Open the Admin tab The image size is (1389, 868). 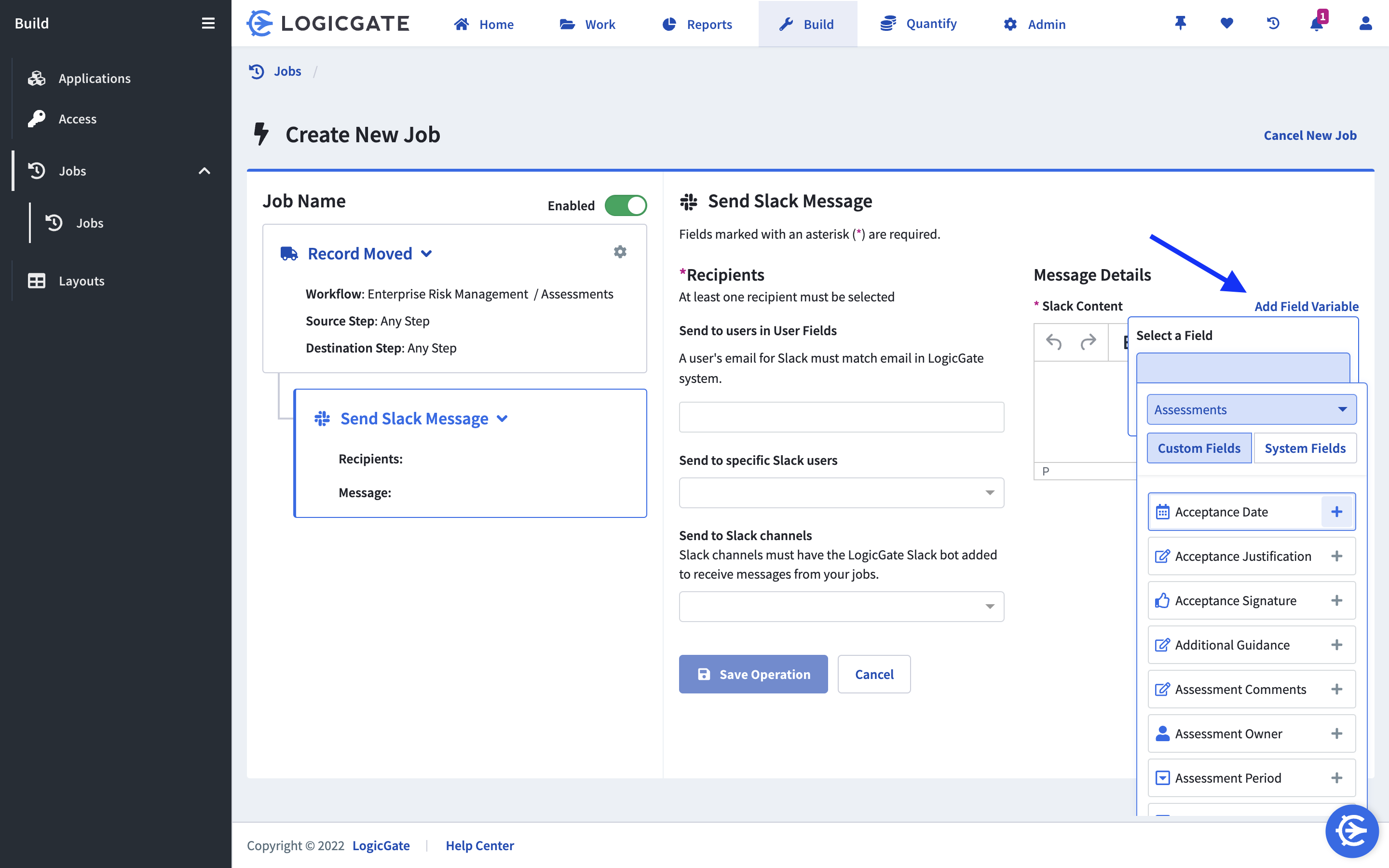(1035, 24)
